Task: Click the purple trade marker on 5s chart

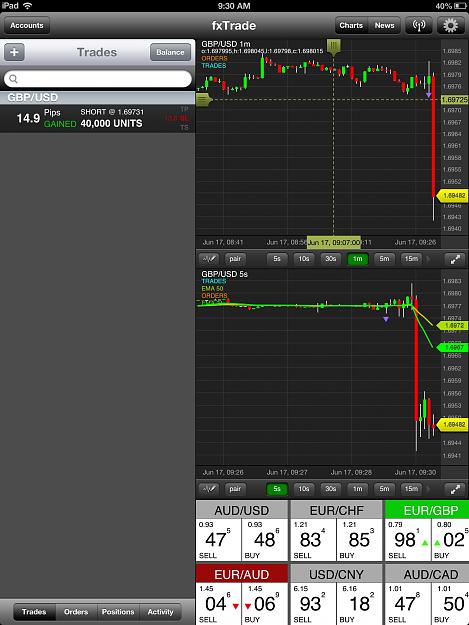Action: pos(386,319)
